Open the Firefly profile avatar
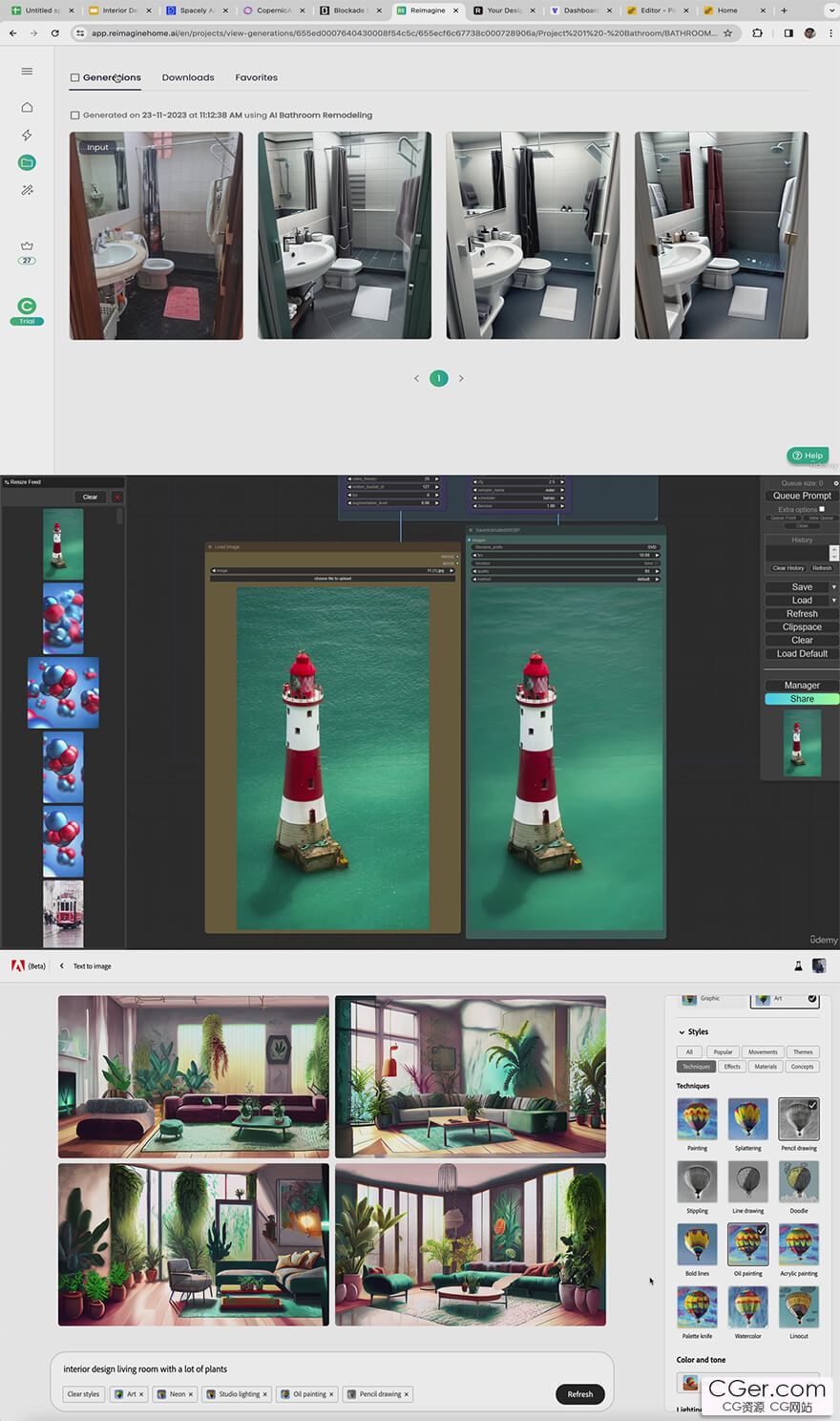This screenshot has width=840, height=1421. pos(819,965)
